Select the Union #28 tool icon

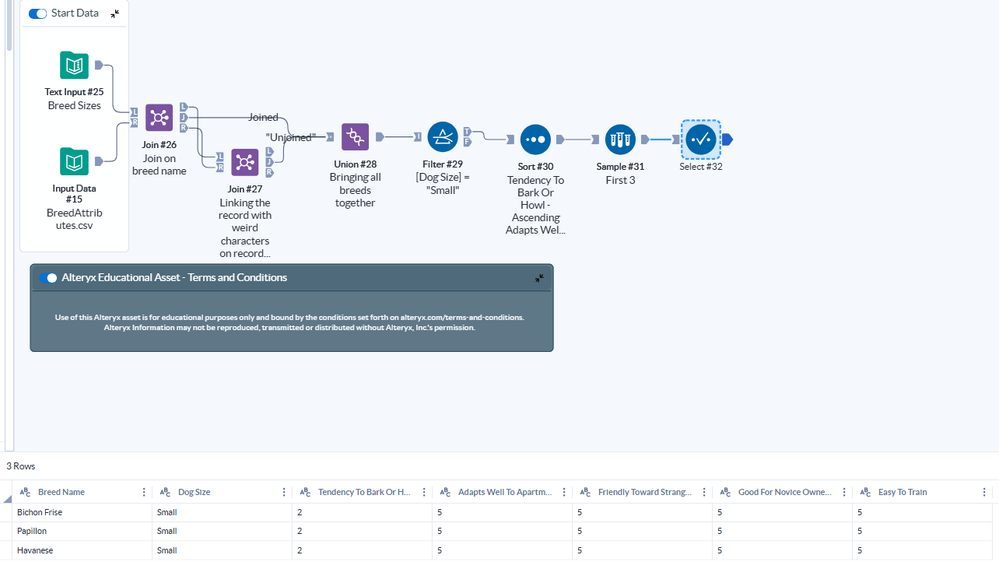coord(355,137)
